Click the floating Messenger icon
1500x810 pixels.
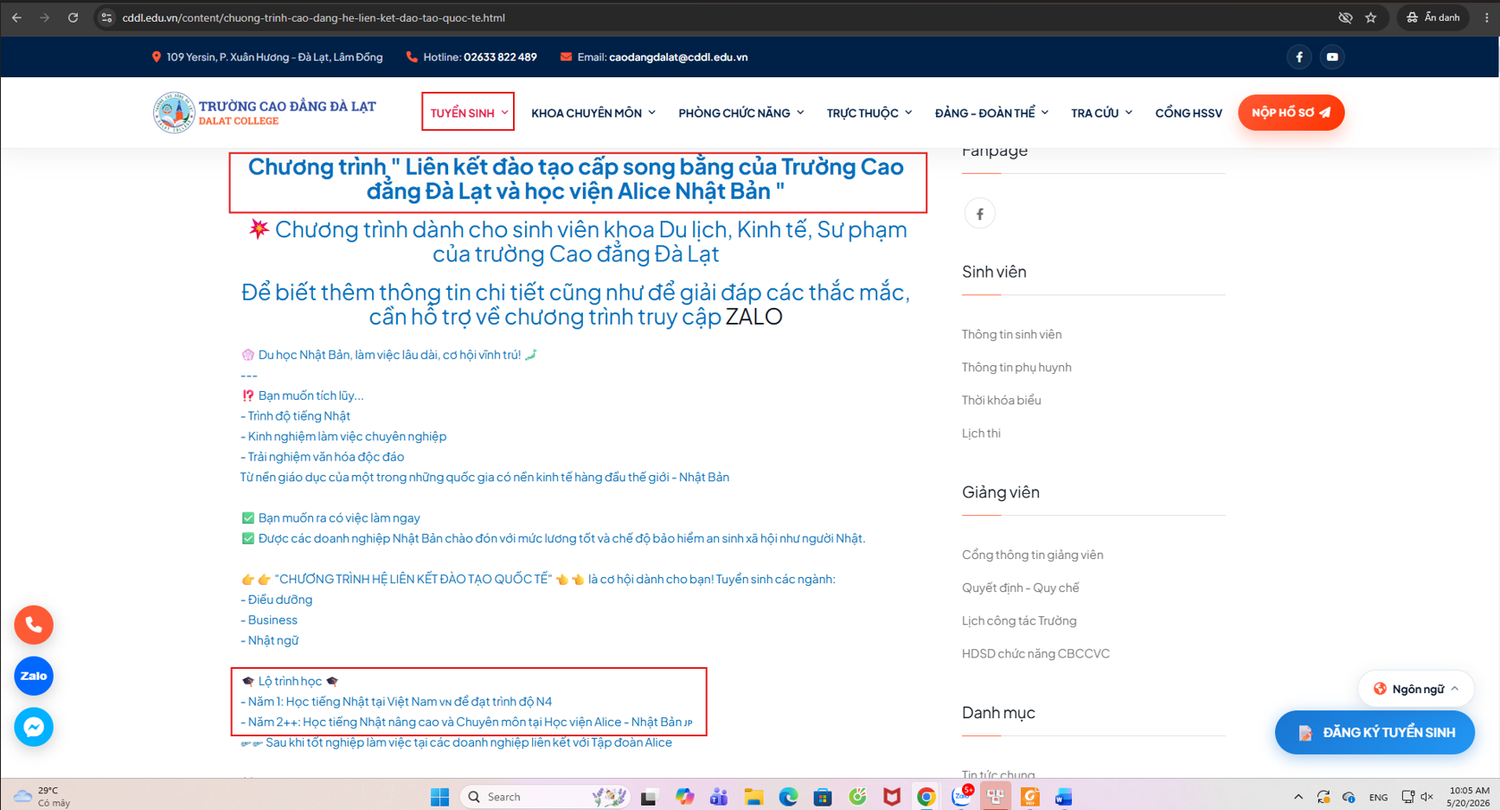33,727
